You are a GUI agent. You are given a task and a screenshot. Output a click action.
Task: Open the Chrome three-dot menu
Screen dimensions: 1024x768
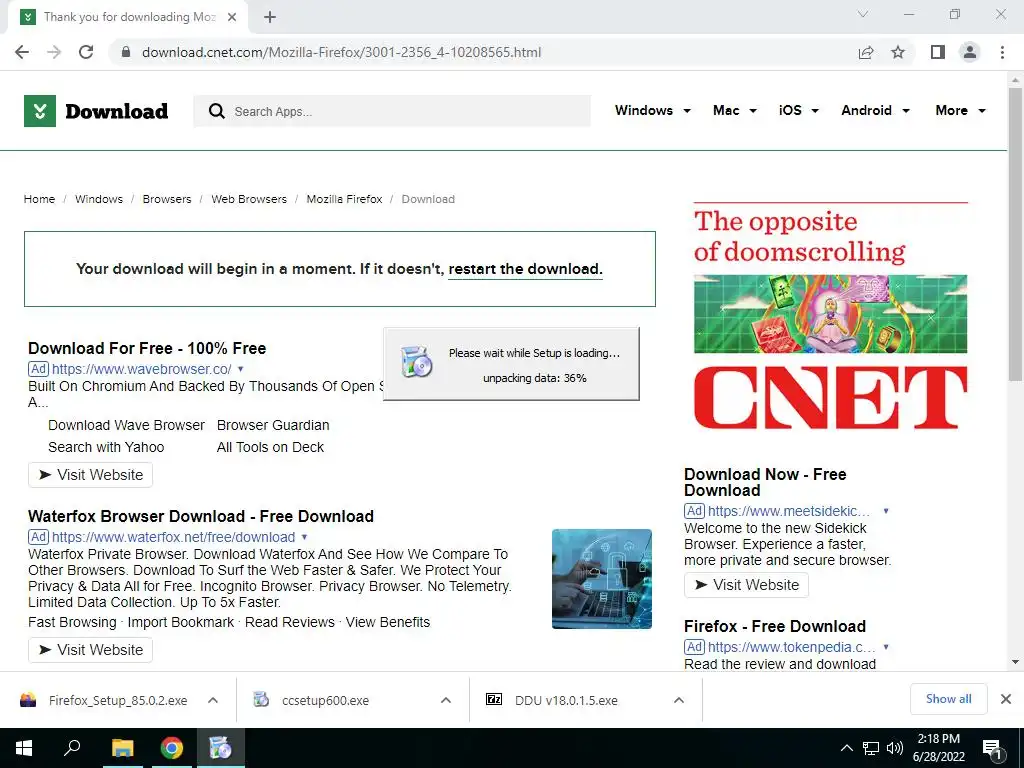click(1002, 52)
